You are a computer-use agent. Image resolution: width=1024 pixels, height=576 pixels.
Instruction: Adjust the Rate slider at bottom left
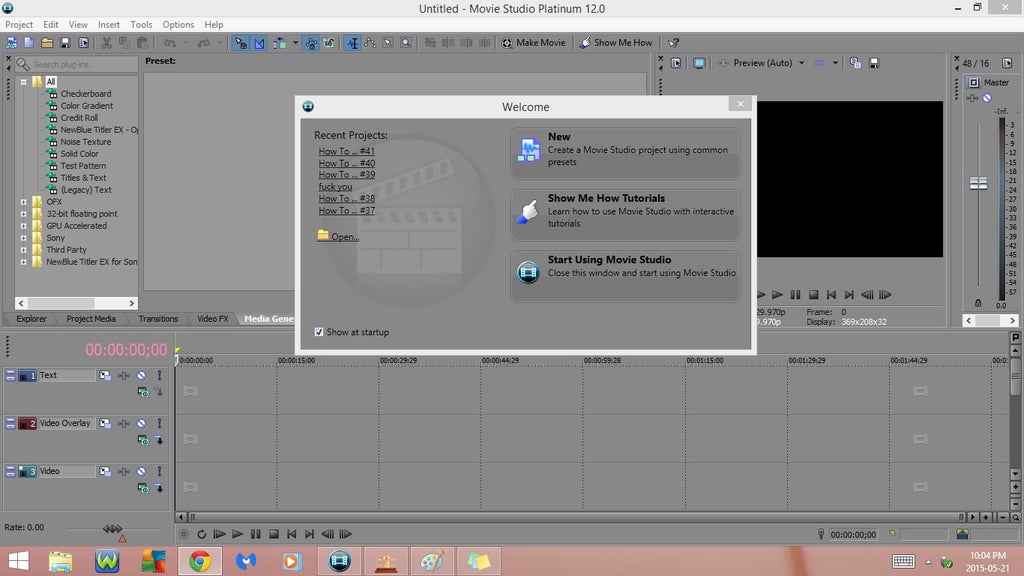click(x=112, y=528)
